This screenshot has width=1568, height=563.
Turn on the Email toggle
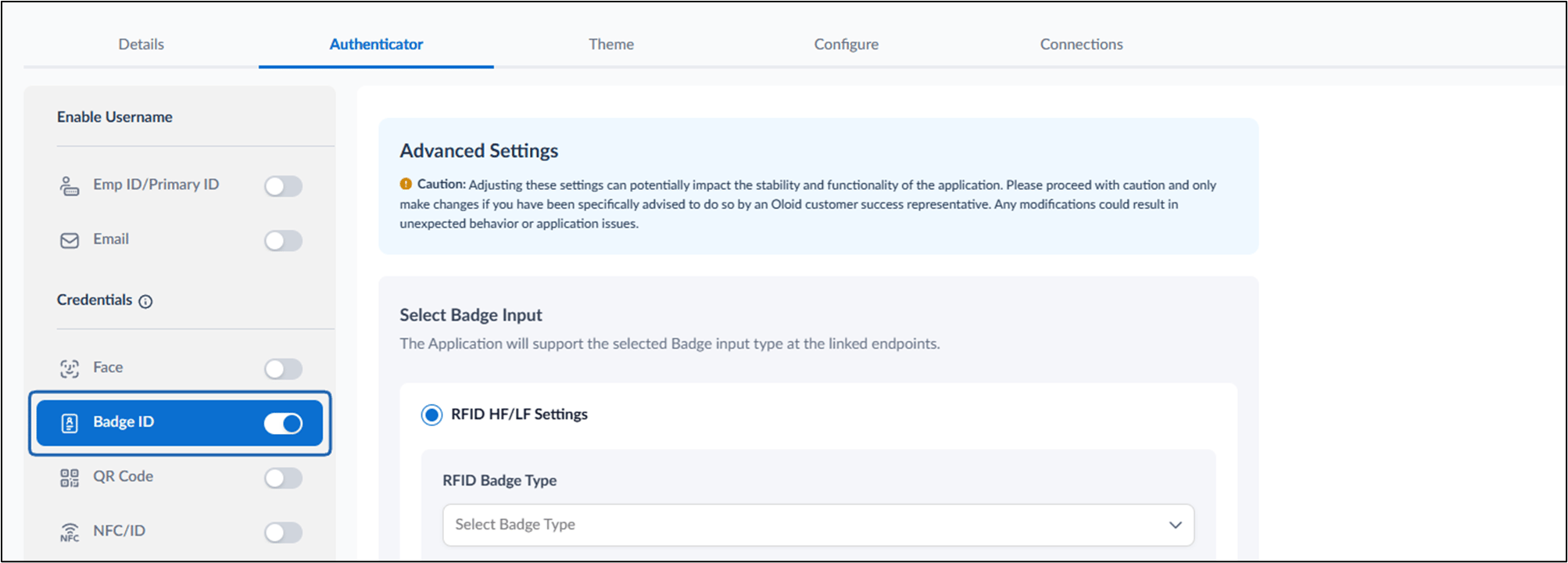pyautogui.click(x=283, y=240)
